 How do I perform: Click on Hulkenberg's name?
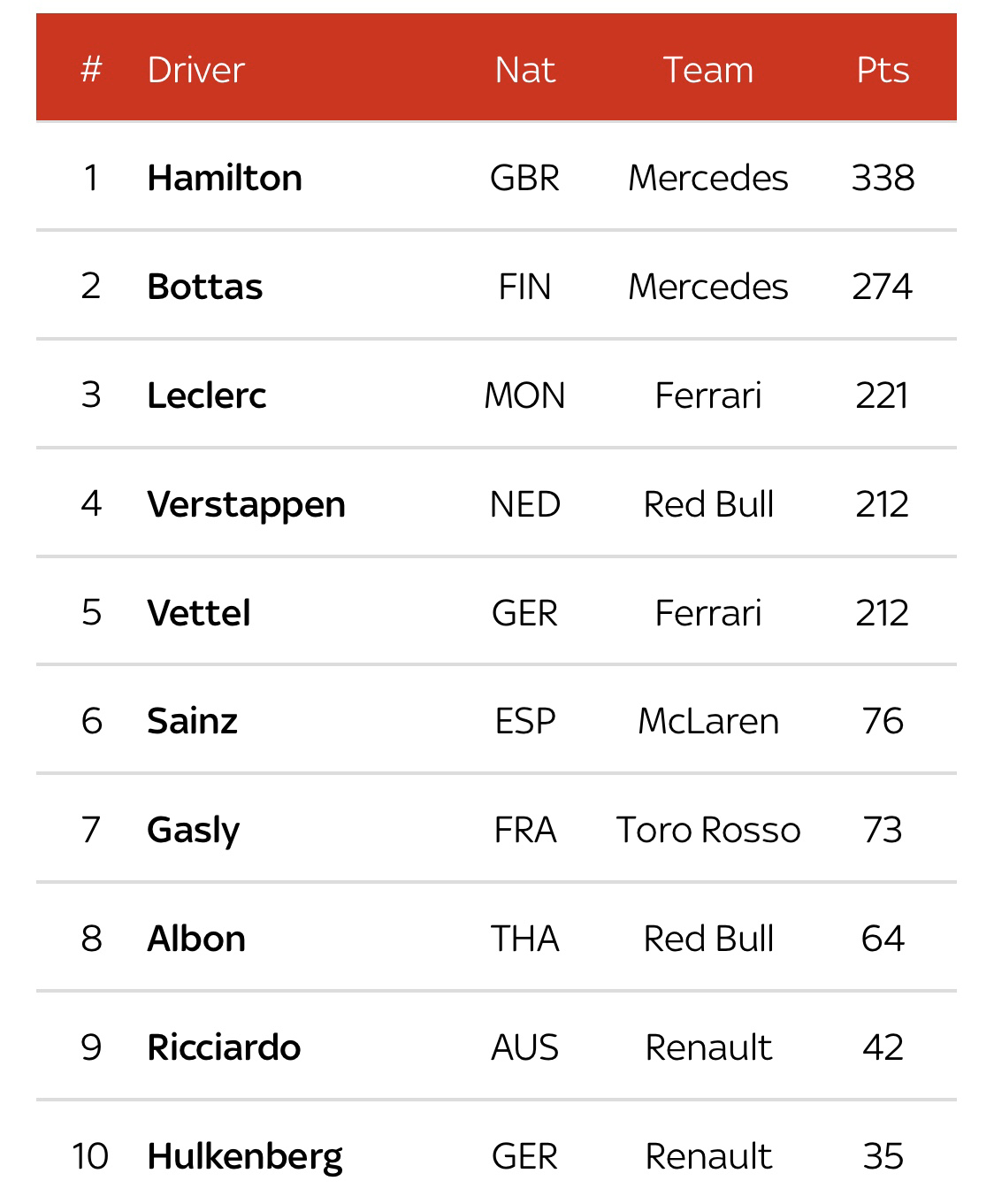[245, 1157]
